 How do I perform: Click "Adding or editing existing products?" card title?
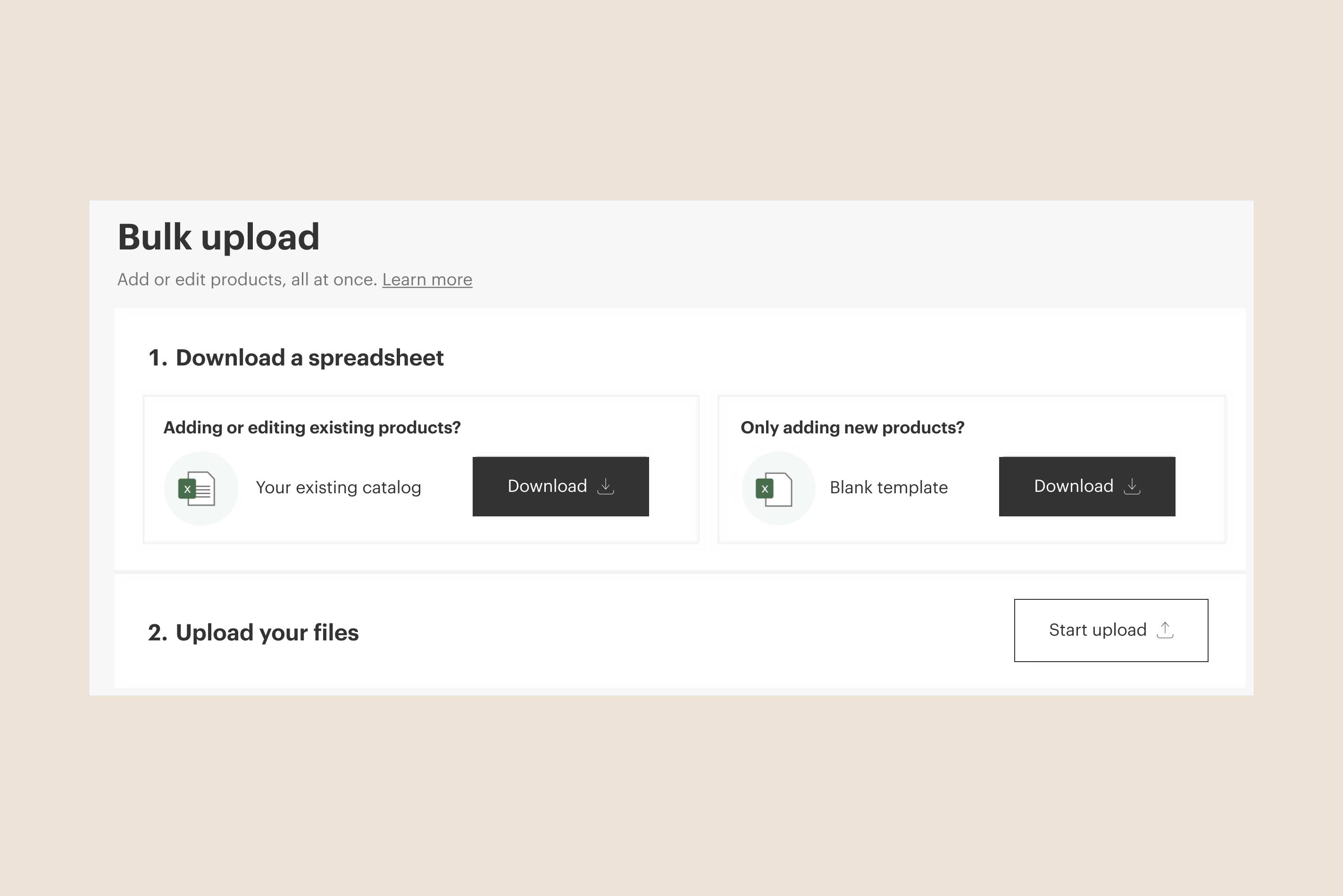[x=312, y=427]
